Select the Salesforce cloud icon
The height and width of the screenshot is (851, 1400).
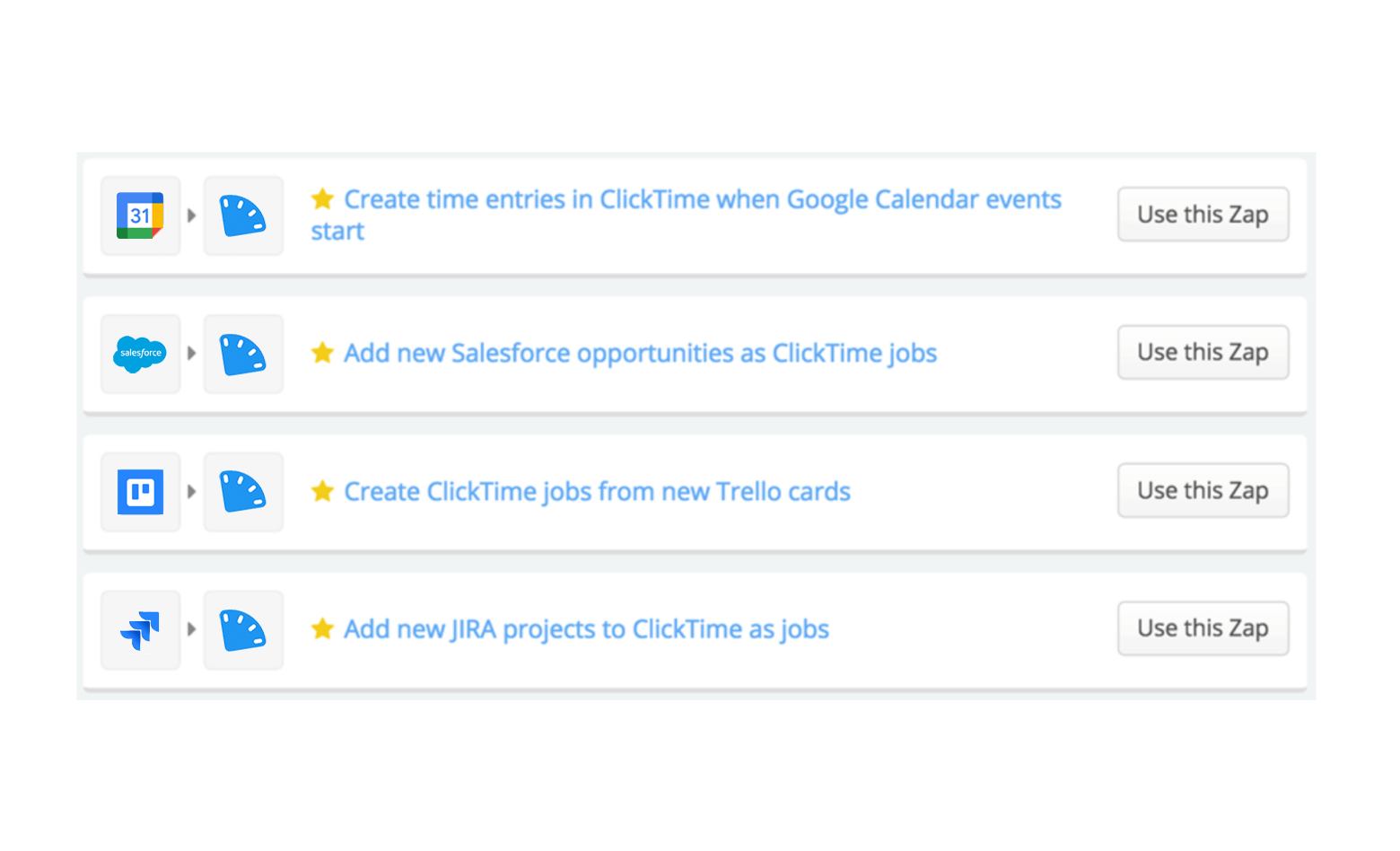tap(140, 354)
